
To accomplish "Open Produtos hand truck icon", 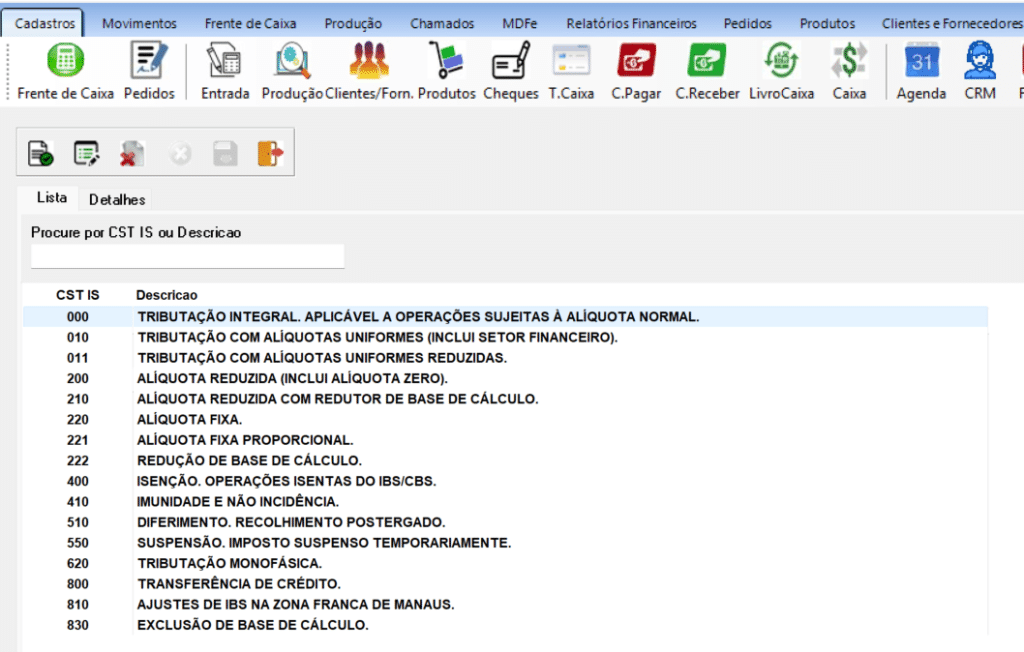I will pos(446,62).
